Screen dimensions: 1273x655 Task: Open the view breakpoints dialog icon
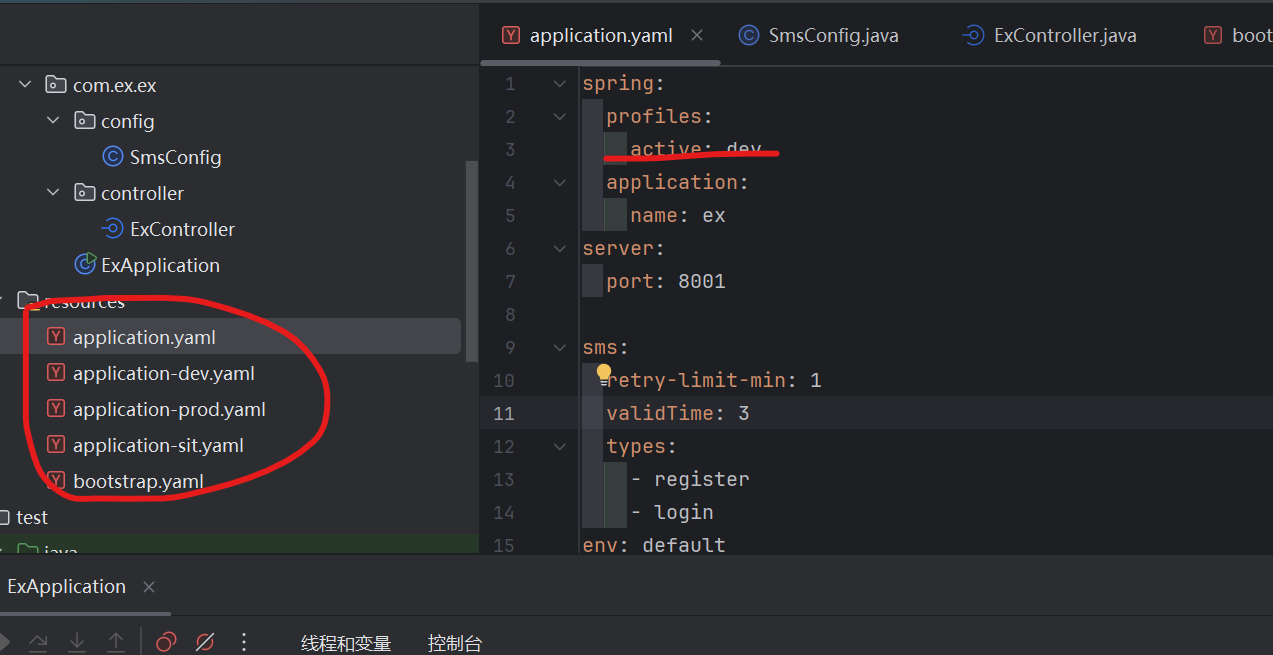point(166,641)
